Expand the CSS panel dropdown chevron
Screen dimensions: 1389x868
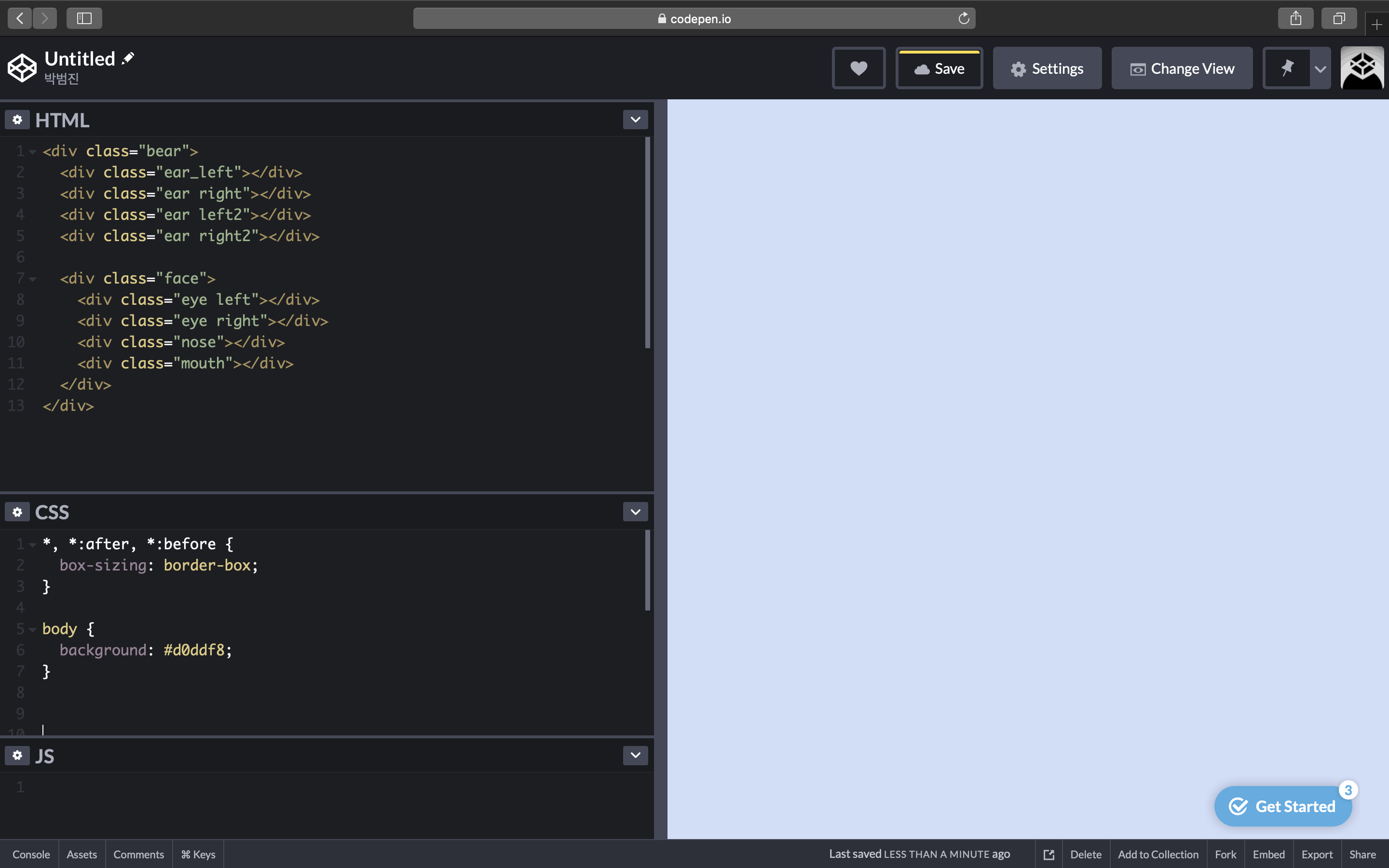(635, 512)
